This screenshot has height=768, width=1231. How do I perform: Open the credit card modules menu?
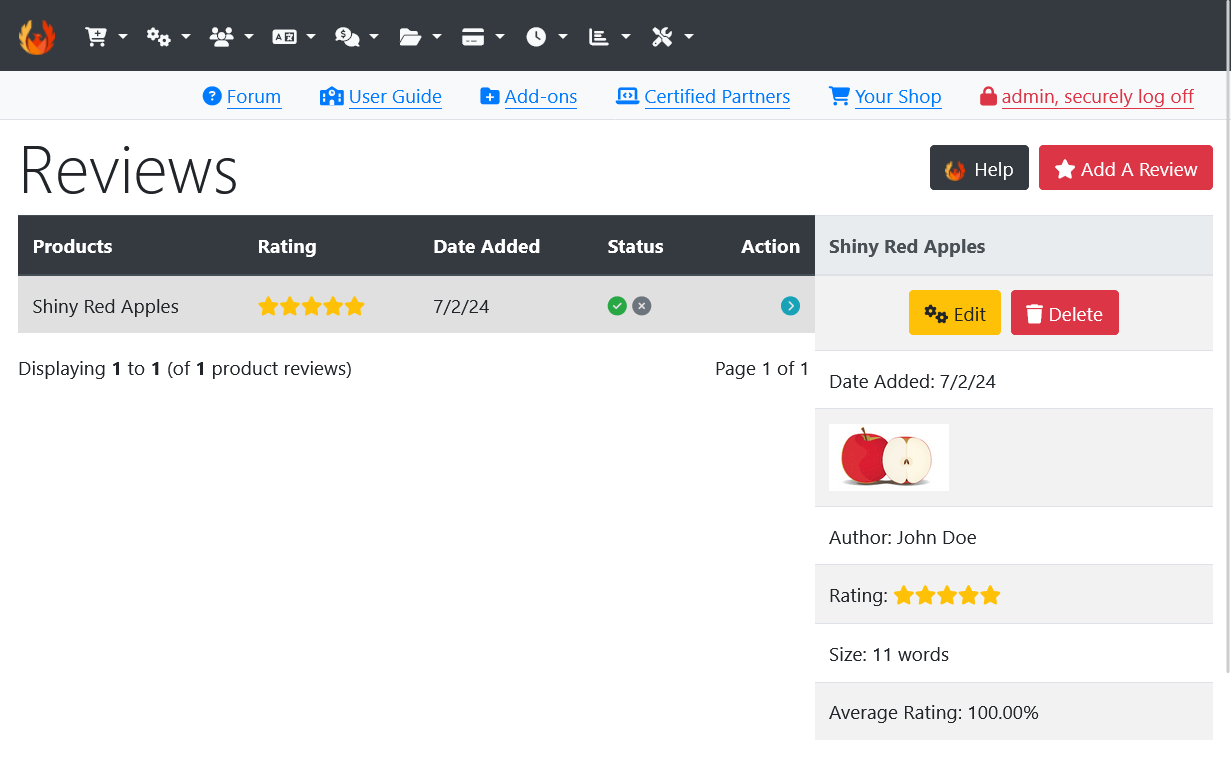[483, 37]
